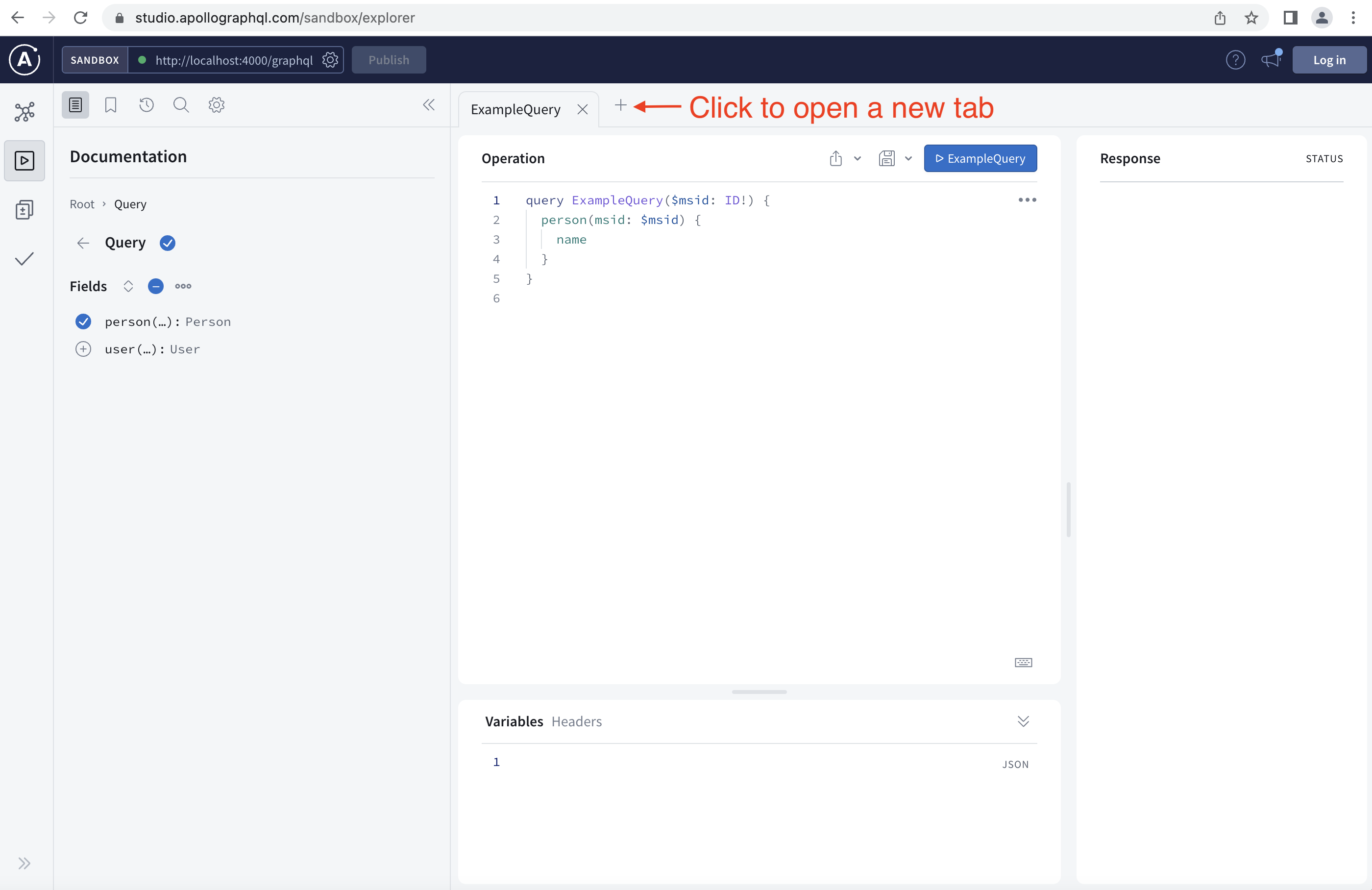1372x890 pixels.
Task: Collapse the Variables panel chevron
Action: [1023, 721]
